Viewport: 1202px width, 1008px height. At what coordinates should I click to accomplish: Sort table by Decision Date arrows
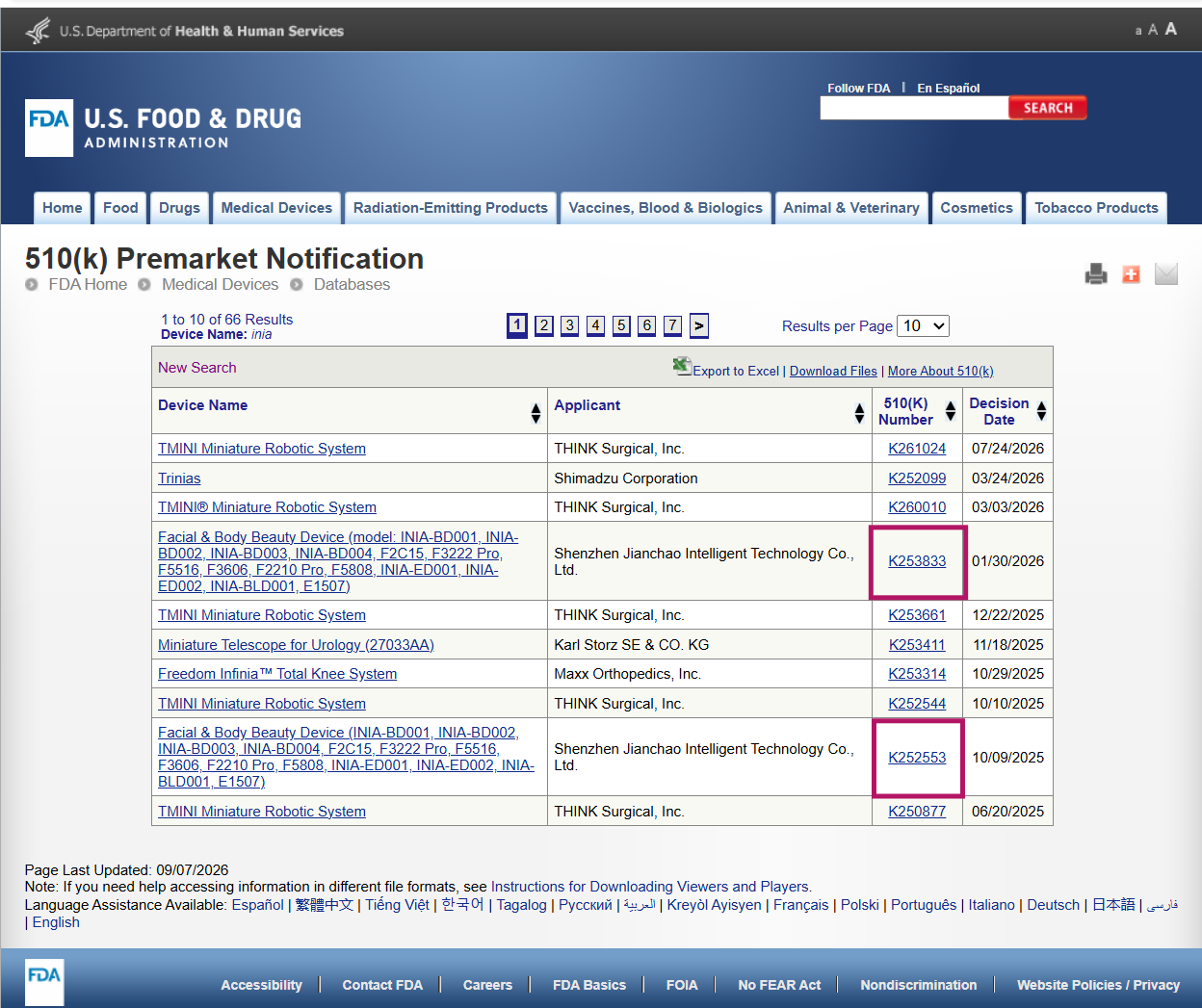click(1041, 411)
